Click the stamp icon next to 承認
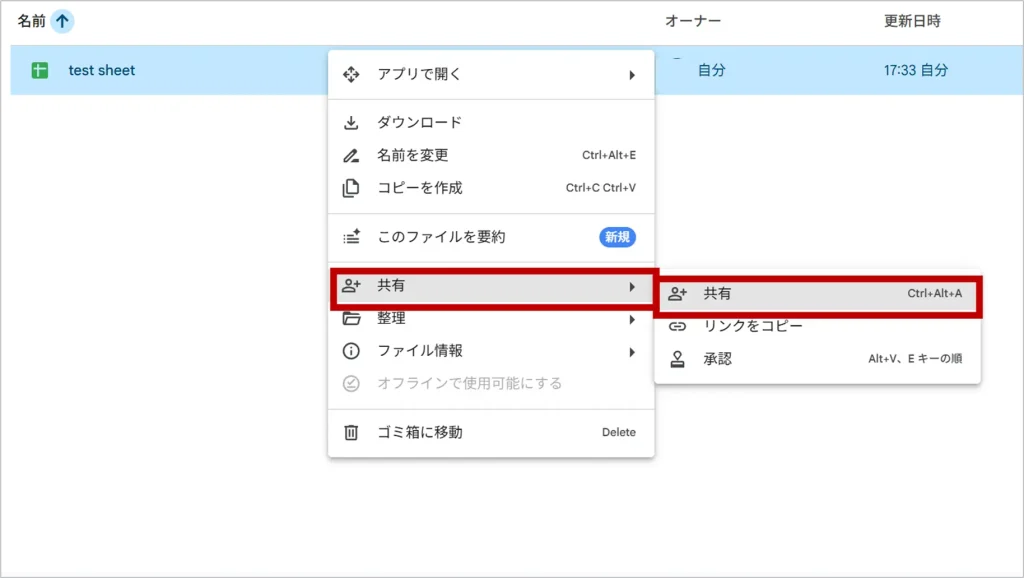Image resolution: width=1024 pixels, height=578 pixels. (677, 358)
